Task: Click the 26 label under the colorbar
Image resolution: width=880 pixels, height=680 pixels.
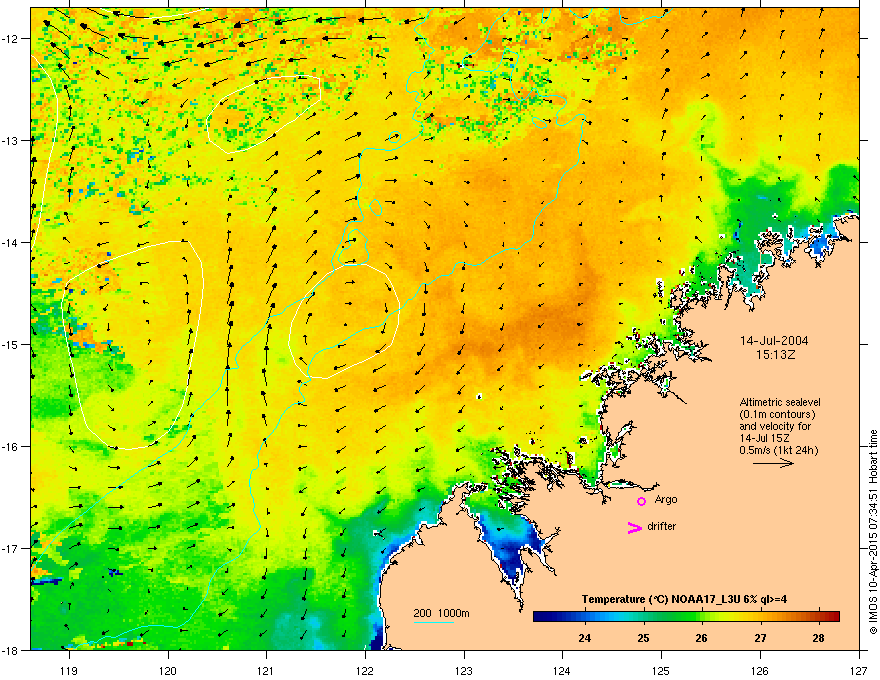Action: point(701,638)
